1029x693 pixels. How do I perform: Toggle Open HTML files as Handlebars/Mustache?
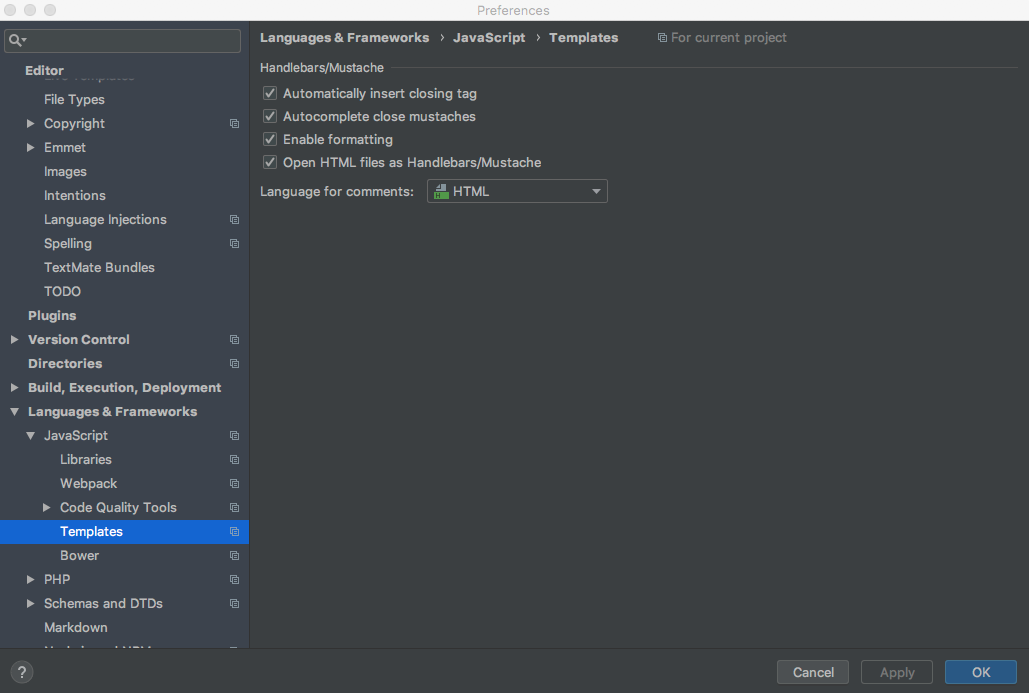(270, 162)
